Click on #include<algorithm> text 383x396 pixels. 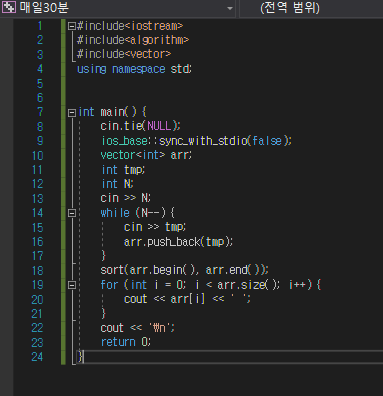[133, 40]
